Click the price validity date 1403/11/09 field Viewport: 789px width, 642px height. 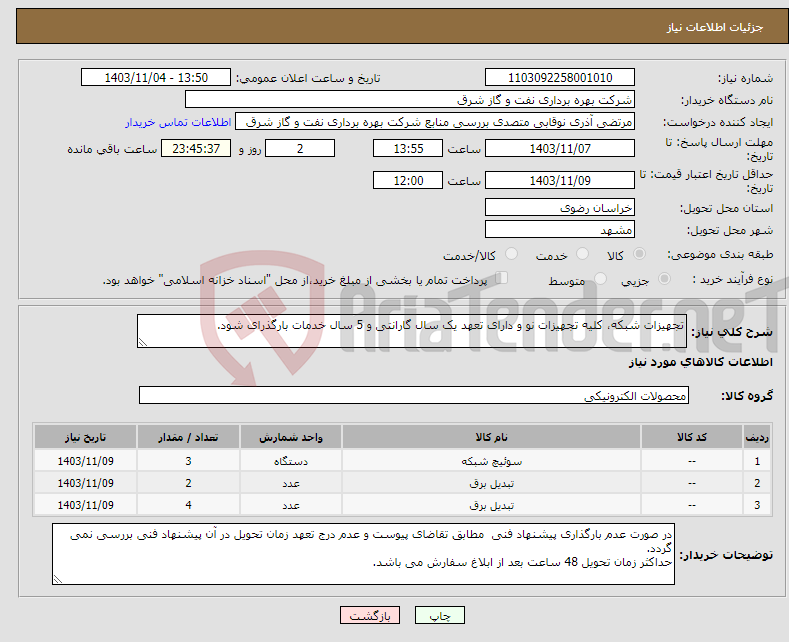click(x=560, y=180)
